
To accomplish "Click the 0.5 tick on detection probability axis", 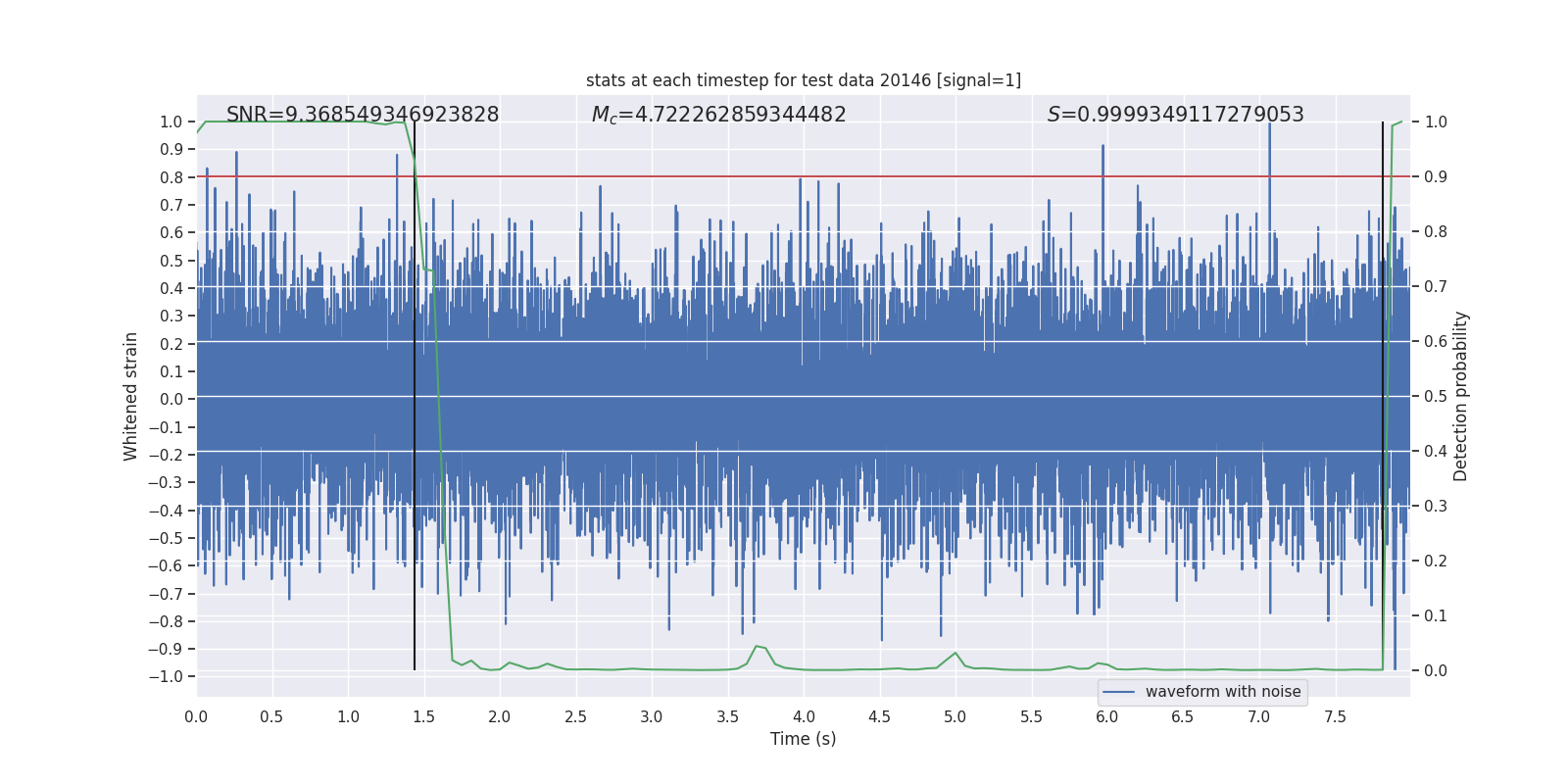I will pos(1436,396).
